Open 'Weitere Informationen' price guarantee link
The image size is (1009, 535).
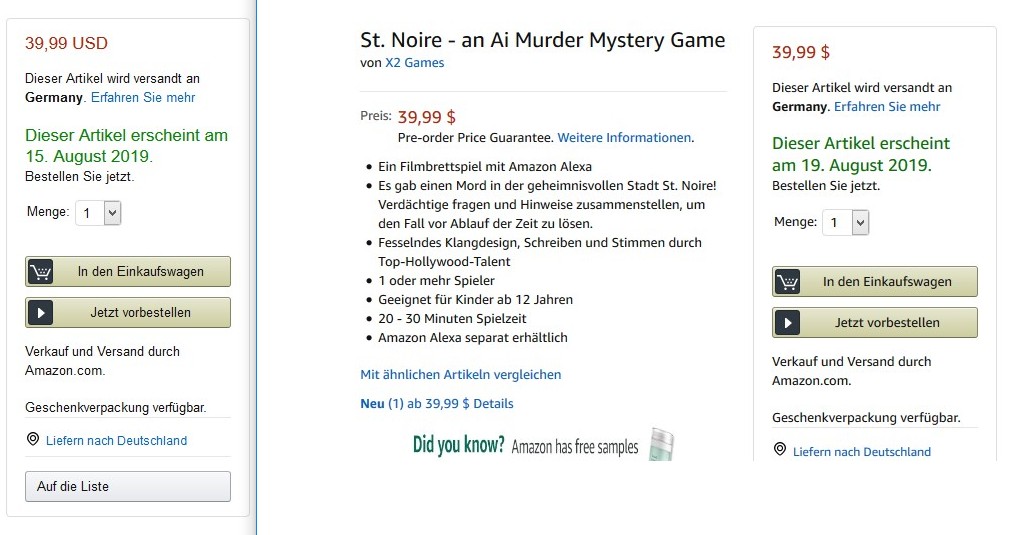click(624, 137)
